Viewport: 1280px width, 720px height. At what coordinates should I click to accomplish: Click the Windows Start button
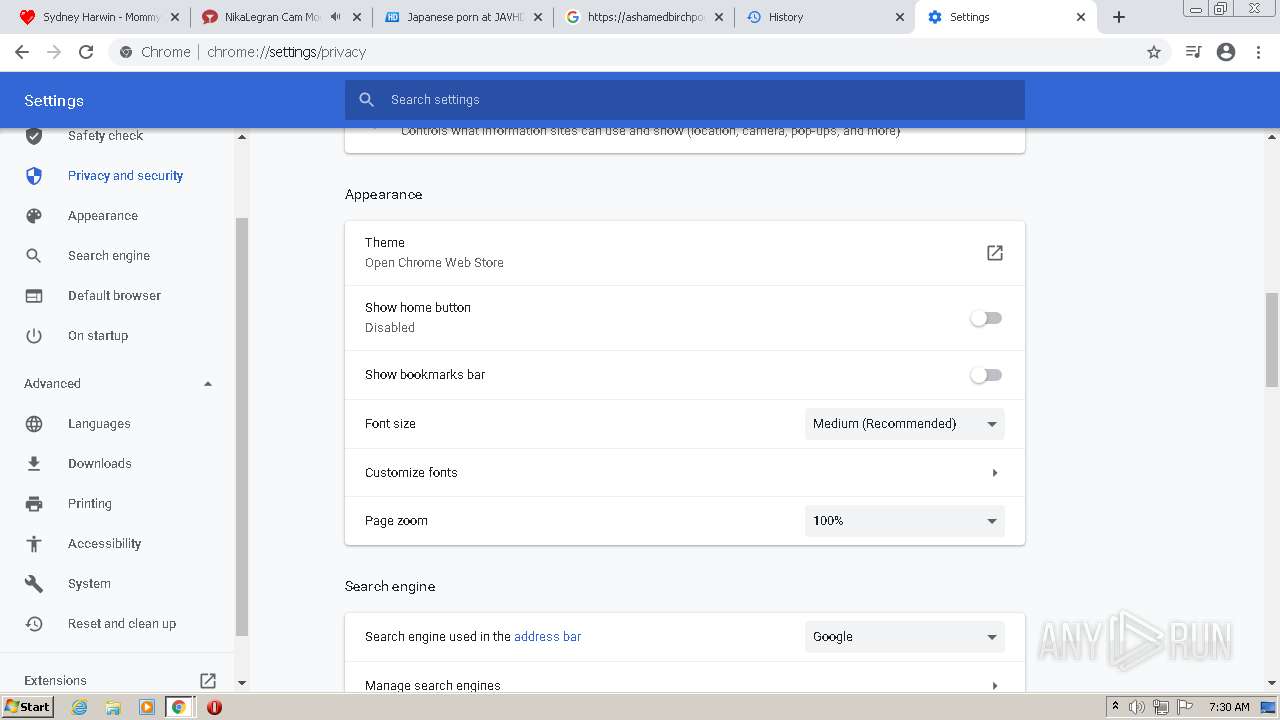click(x=27, y=707)
